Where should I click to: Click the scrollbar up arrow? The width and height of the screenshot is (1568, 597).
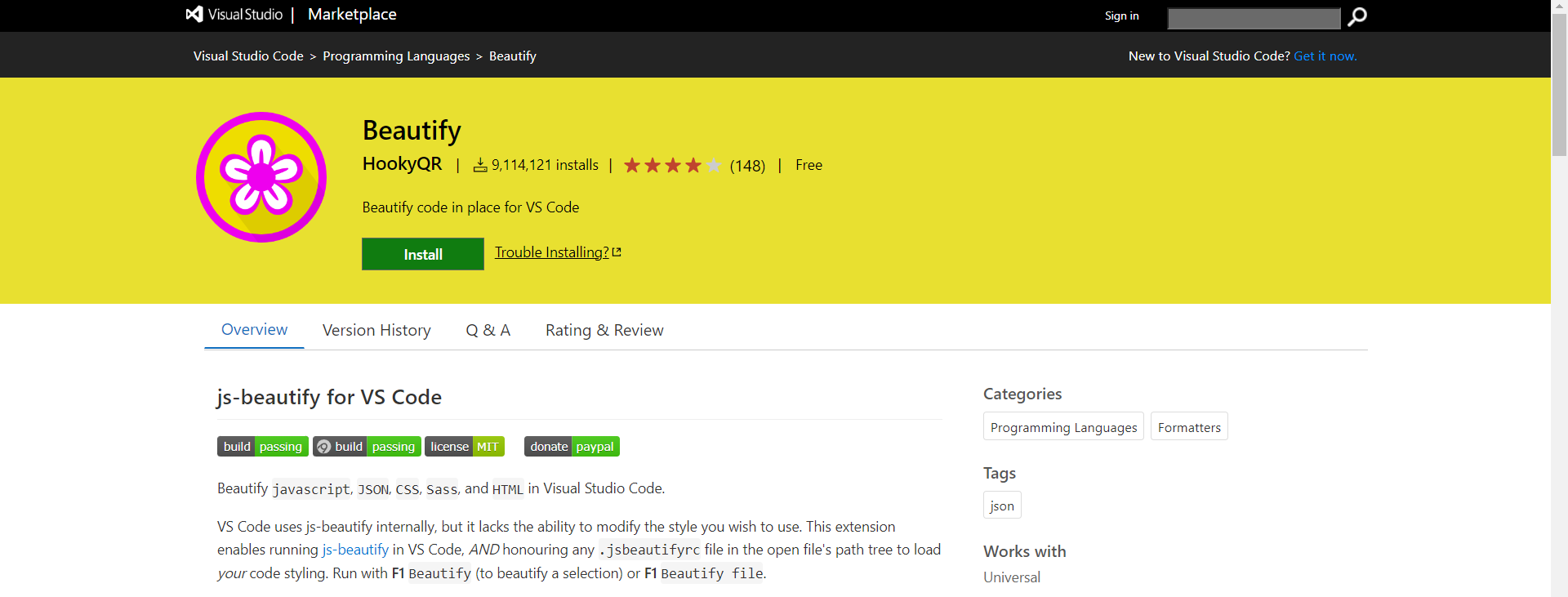click(x=1559, y=7)
